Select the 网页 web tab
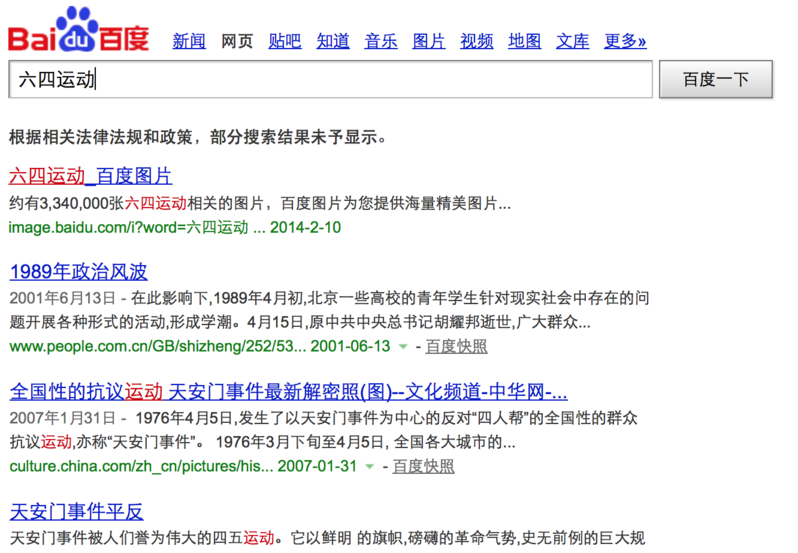 tap(237, 41)
